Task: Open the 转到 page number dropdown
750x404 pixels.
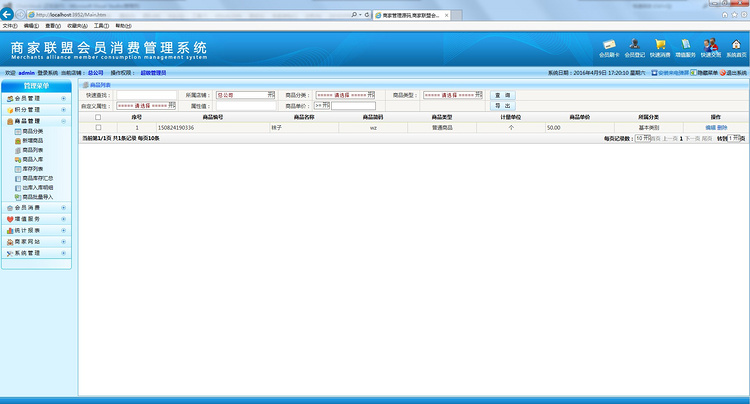Action: [735, 138]
